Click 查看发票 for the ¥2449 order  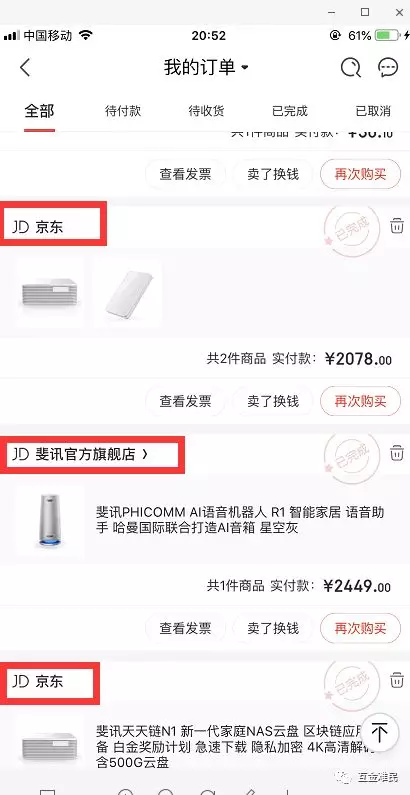(x=185, y=628)
